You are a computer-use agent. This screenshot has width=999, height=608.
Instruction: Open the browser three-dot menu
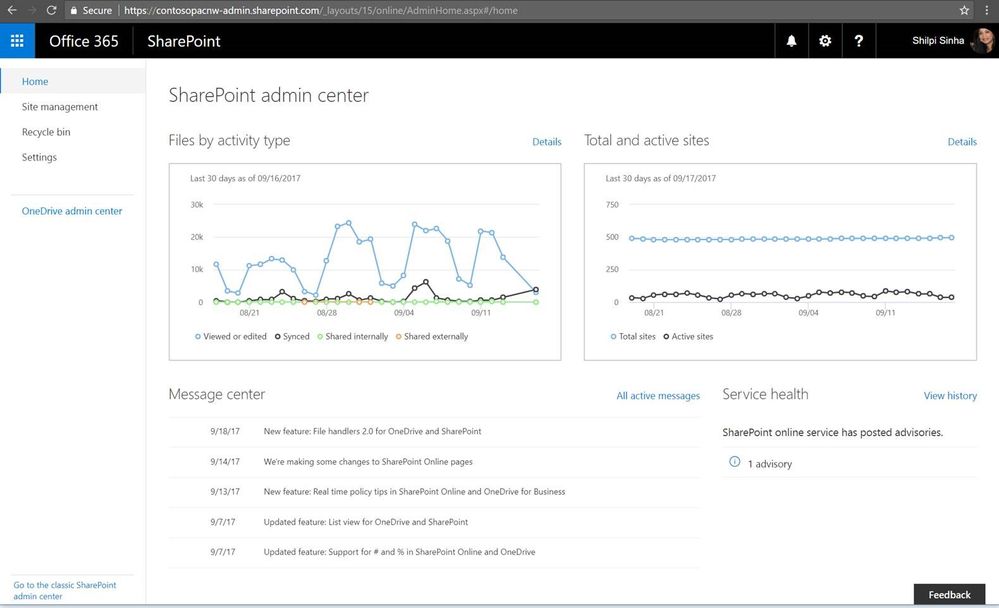tap(986, 10)
